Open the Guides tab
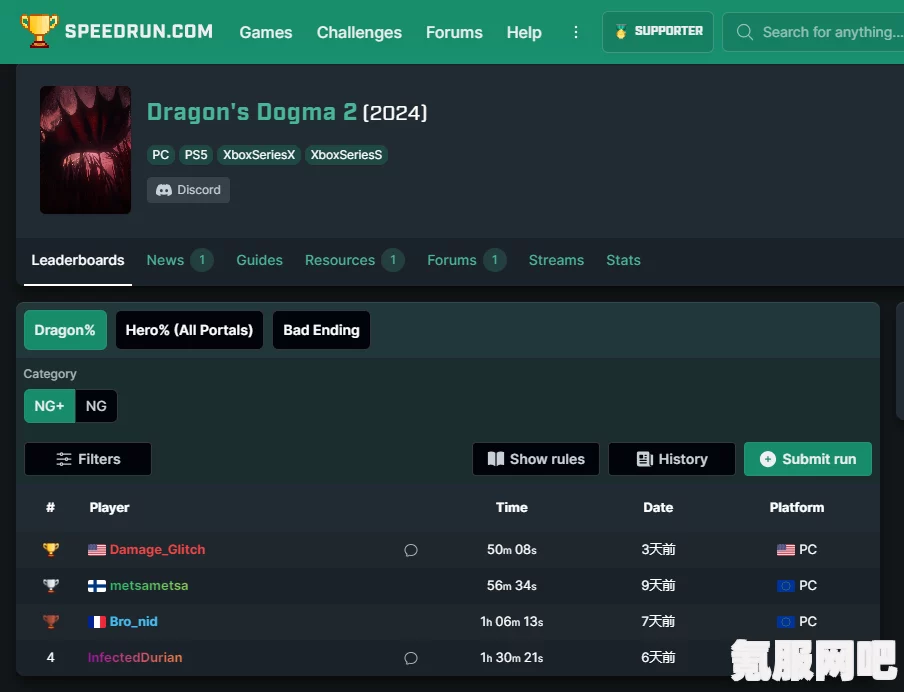This screenshot has width=904, height=692. (x=259, y=260)
